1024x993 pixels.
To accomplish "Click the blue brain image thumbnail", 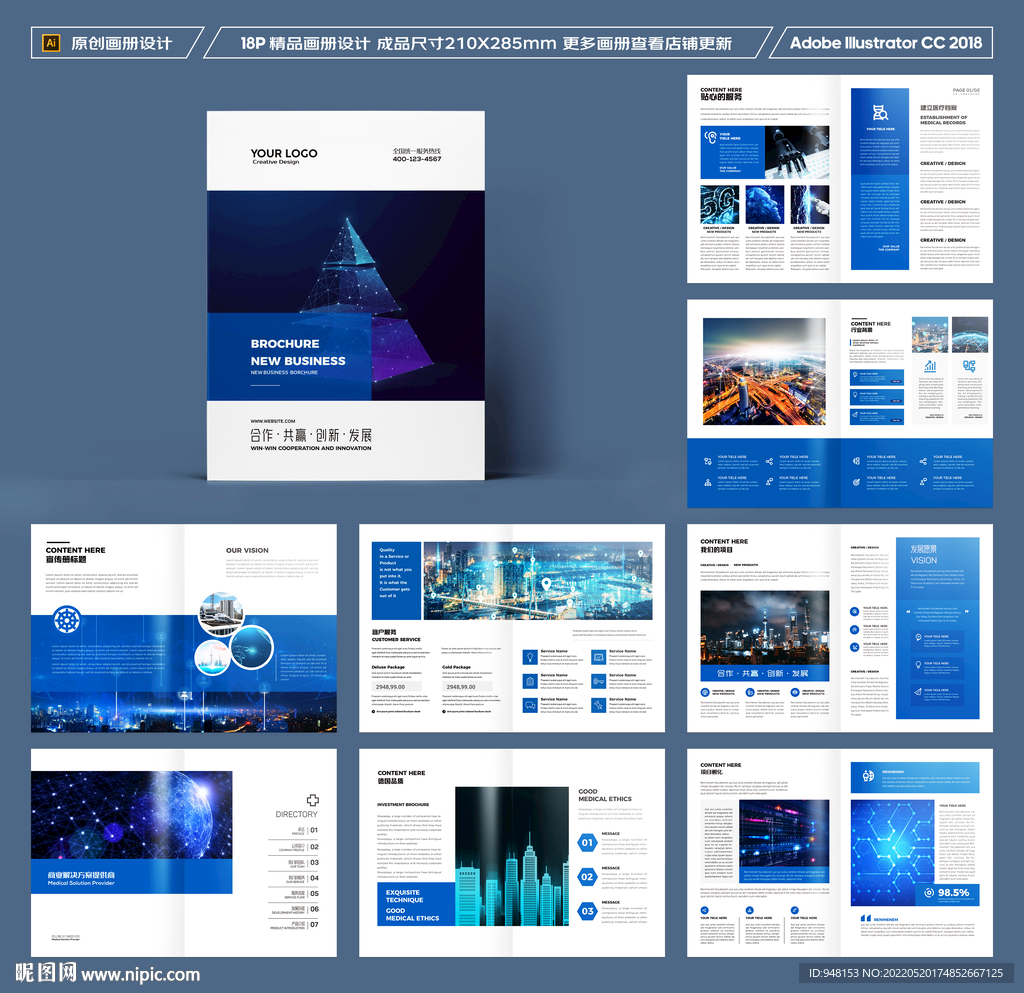I will (765, 204).
